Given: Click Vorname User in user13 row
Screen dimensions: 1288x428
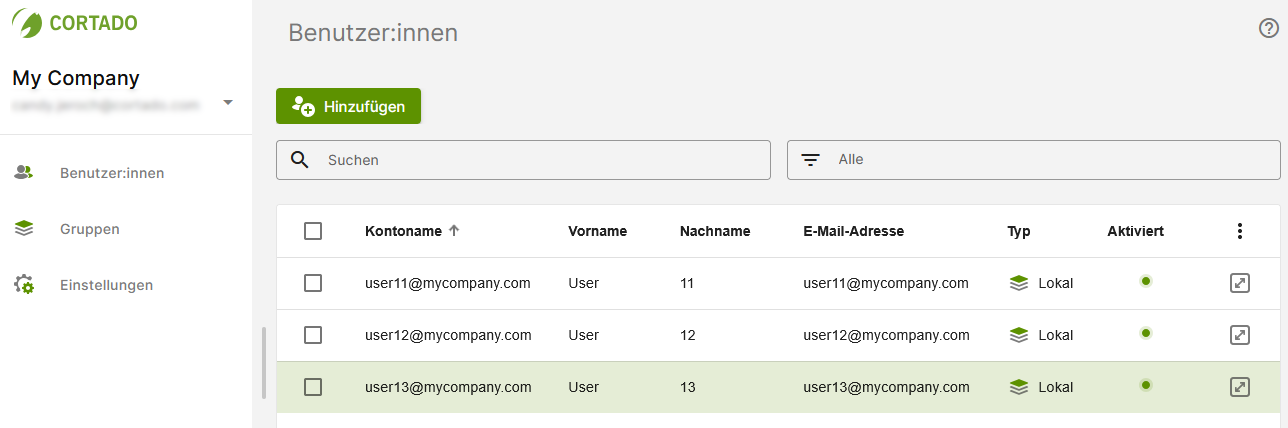Looking at the screenshot, I should 583,387.
